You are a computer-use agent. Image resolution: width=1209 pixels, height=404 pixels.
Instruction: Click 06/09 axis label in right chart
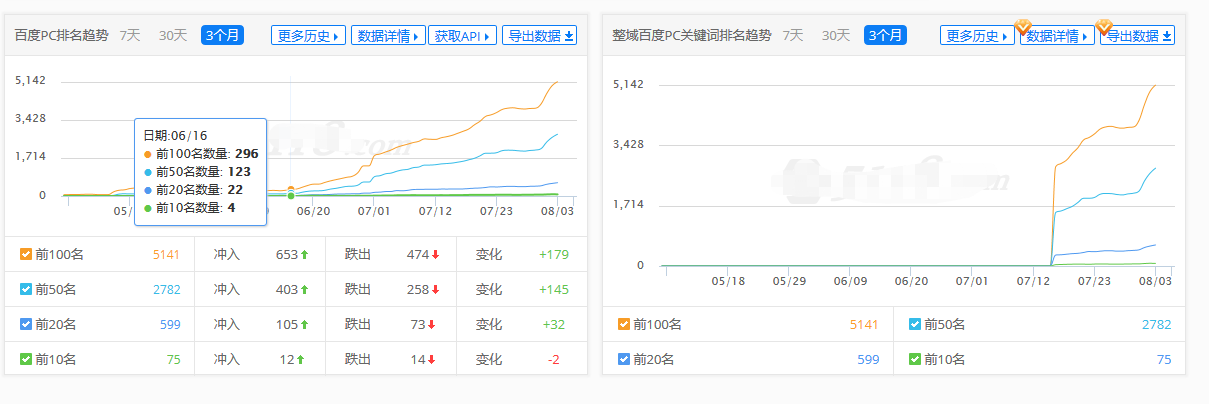click(850, 281)
